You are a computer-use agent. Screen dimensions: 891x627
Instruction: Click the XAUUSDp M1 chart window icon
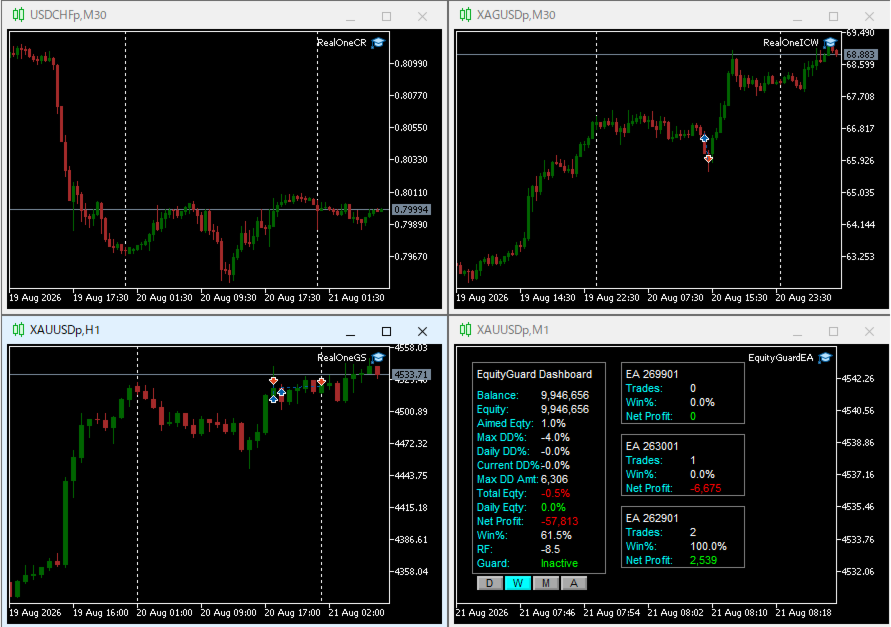coord(465,330)
